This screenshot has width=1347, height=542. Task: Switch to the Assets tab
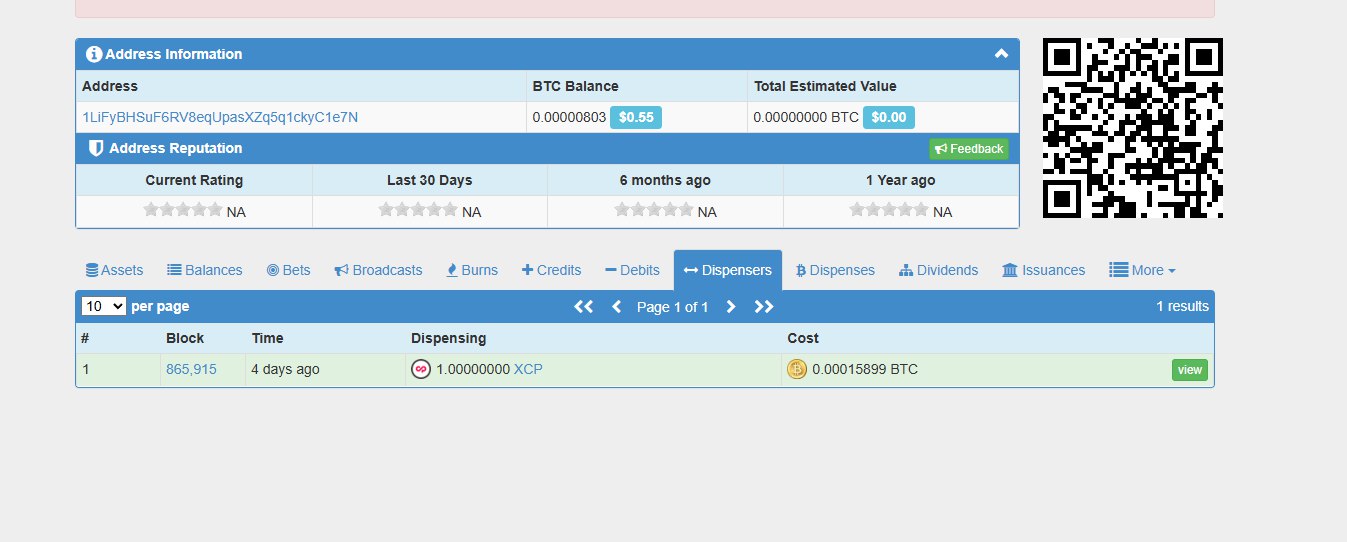pyautogui.click(x=114, y=270)
